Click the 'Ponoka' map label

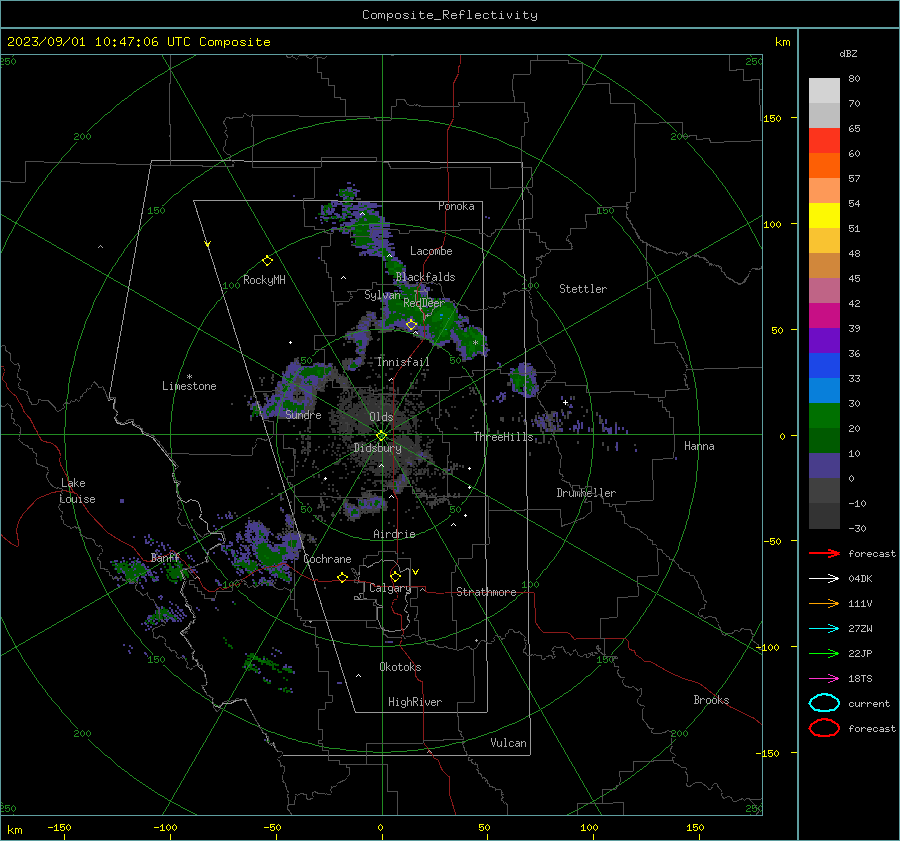(x=456, y=206)
